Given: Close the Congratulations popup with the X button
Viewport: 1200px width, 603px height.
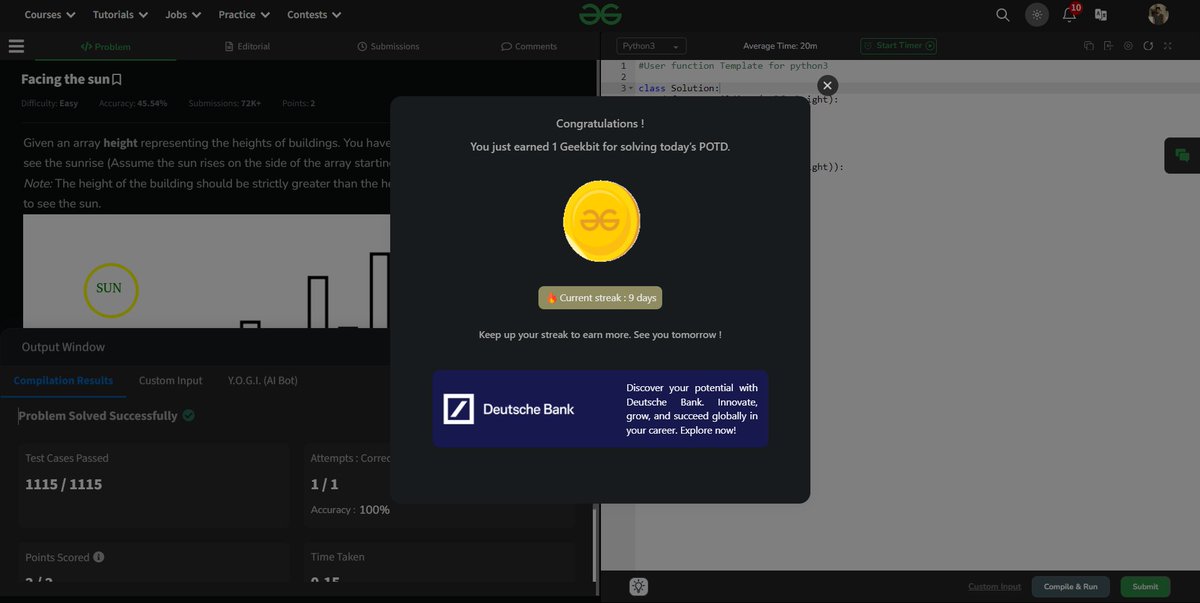Looking at the screenshot, I should [x=827, y=86].
